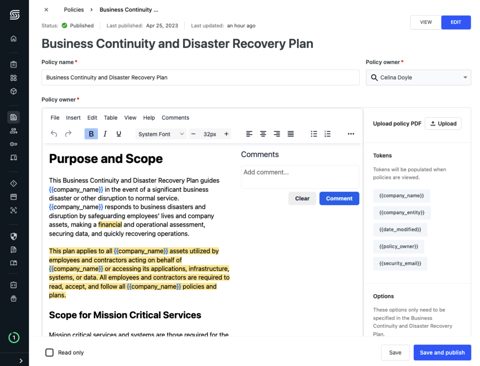This screenshot has height=366, width=480.
Task: Go to Policies breadcrumb
Action: pos(74,10)
